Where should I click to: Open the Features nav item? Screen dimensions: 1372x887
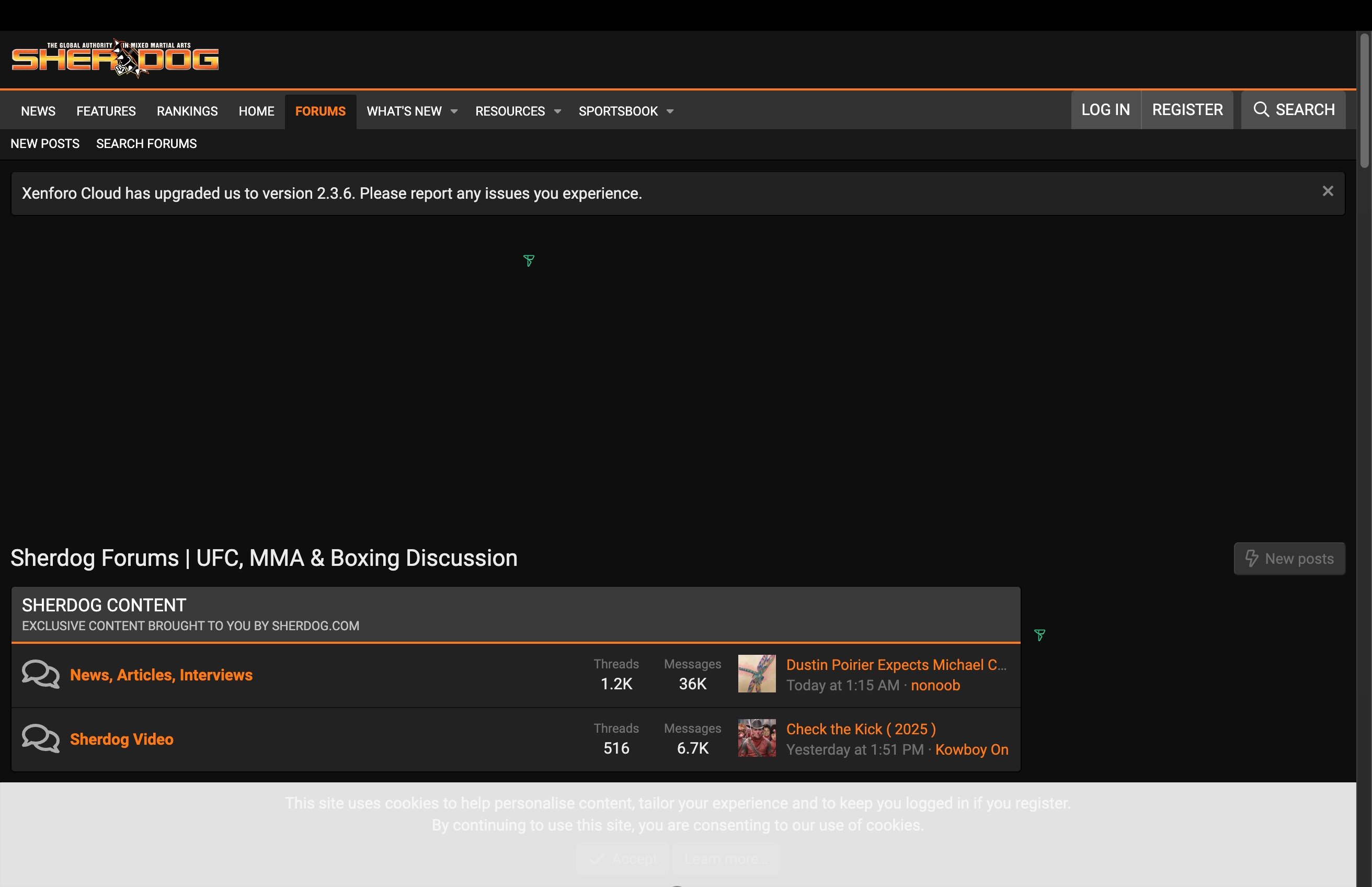(x=106, y=111)
